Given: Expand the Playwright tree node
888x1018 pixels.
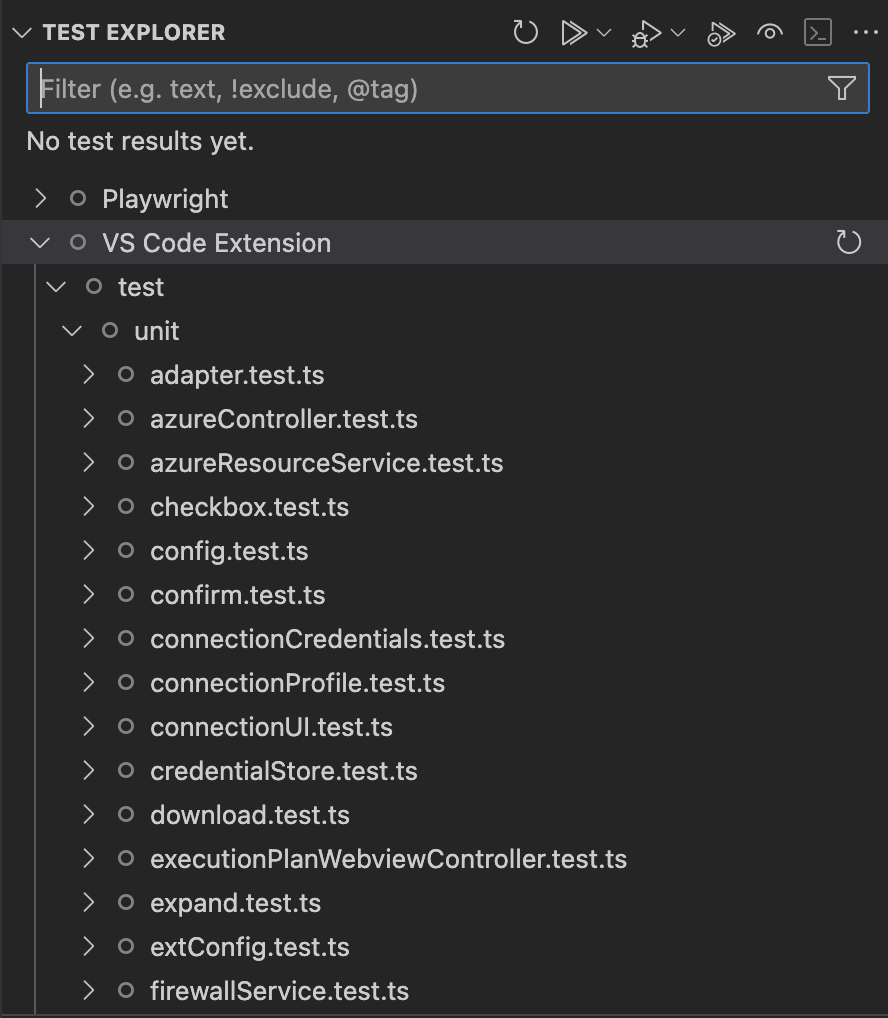Looking at the screenshot, I should [41, 199].
